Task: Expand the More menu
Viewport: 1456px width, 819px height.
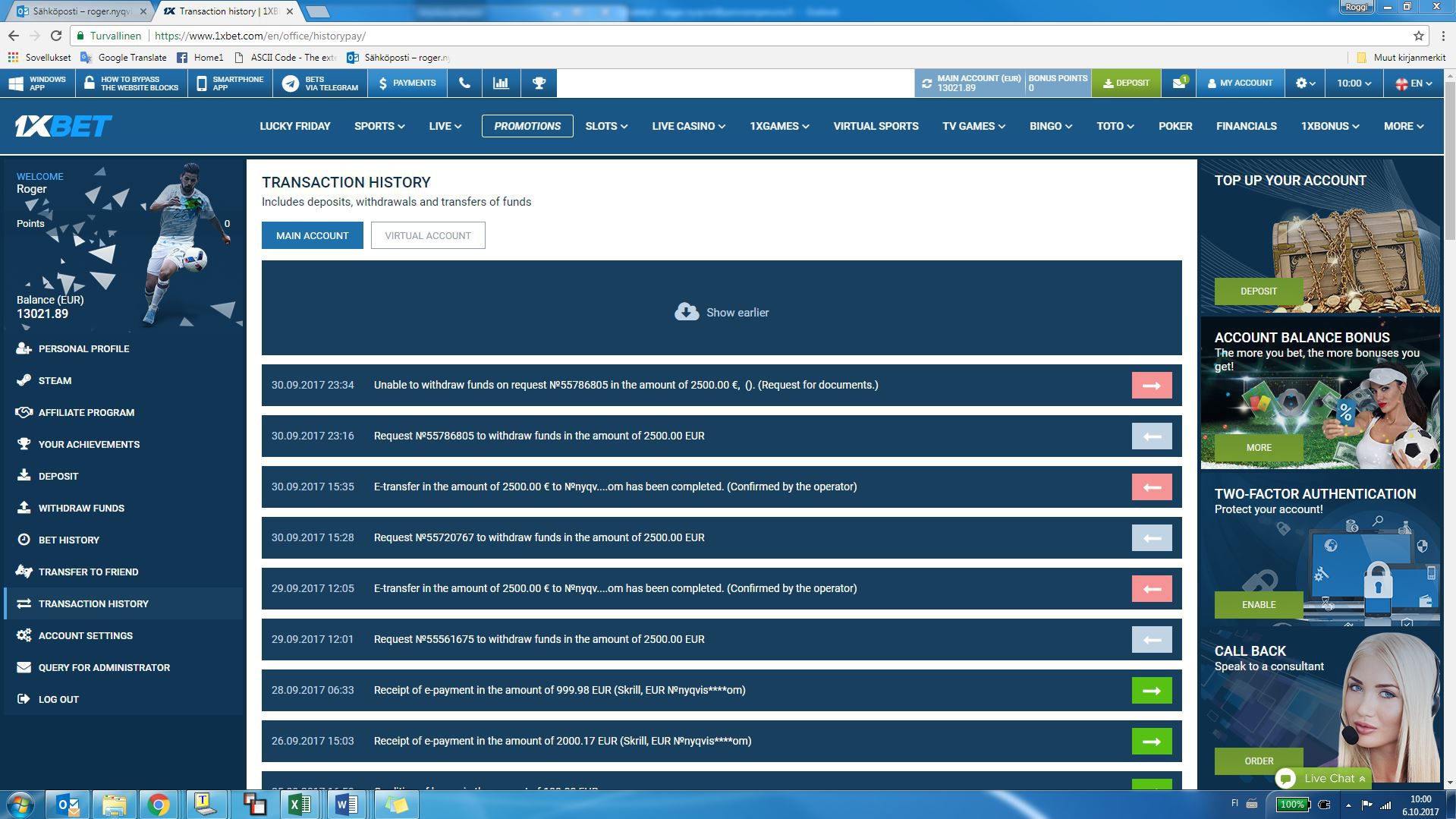Action: click(1403, 126)
